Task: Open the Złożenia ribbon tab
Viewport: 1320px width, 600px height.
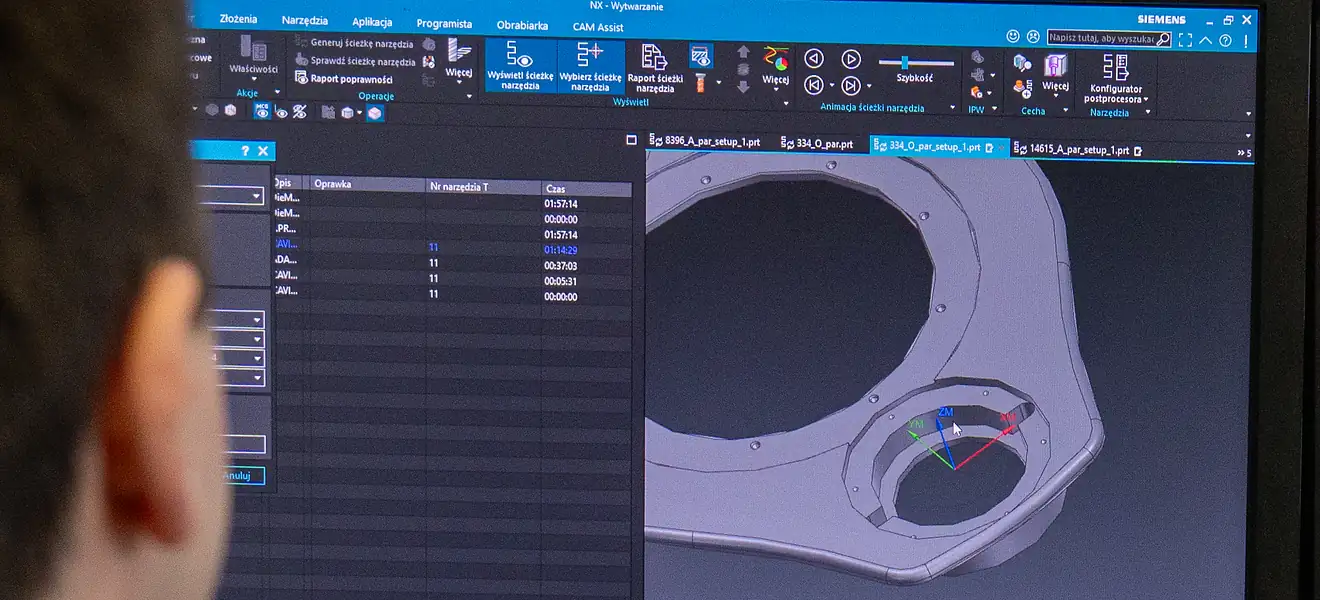Action: (238, 19)
